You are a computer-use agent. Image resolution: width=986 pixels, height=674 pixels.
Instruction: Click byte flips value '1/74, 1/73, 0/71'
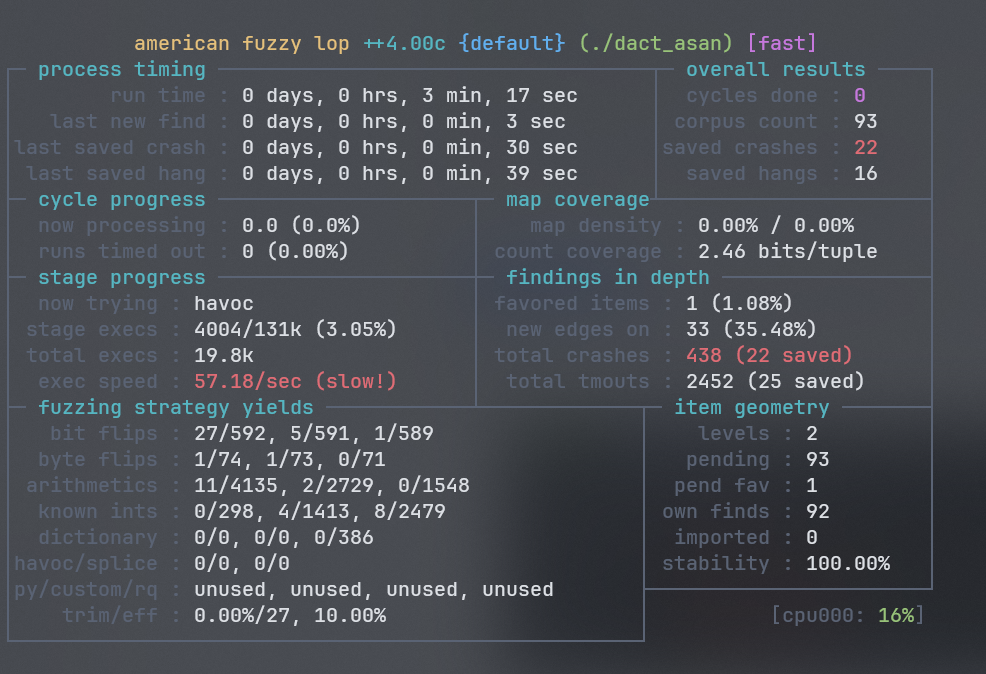[290, 460]
